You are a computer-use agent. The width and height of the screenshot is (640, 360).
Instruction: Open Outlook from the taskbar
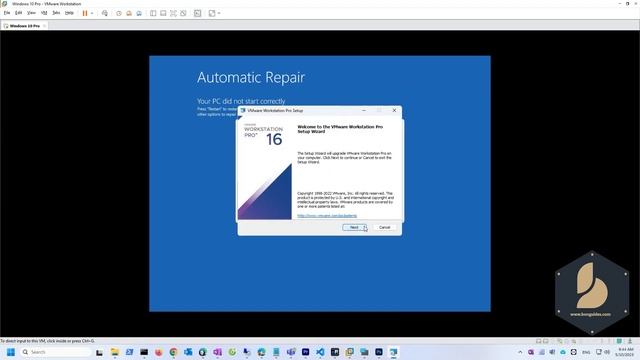tap(188, 352)
